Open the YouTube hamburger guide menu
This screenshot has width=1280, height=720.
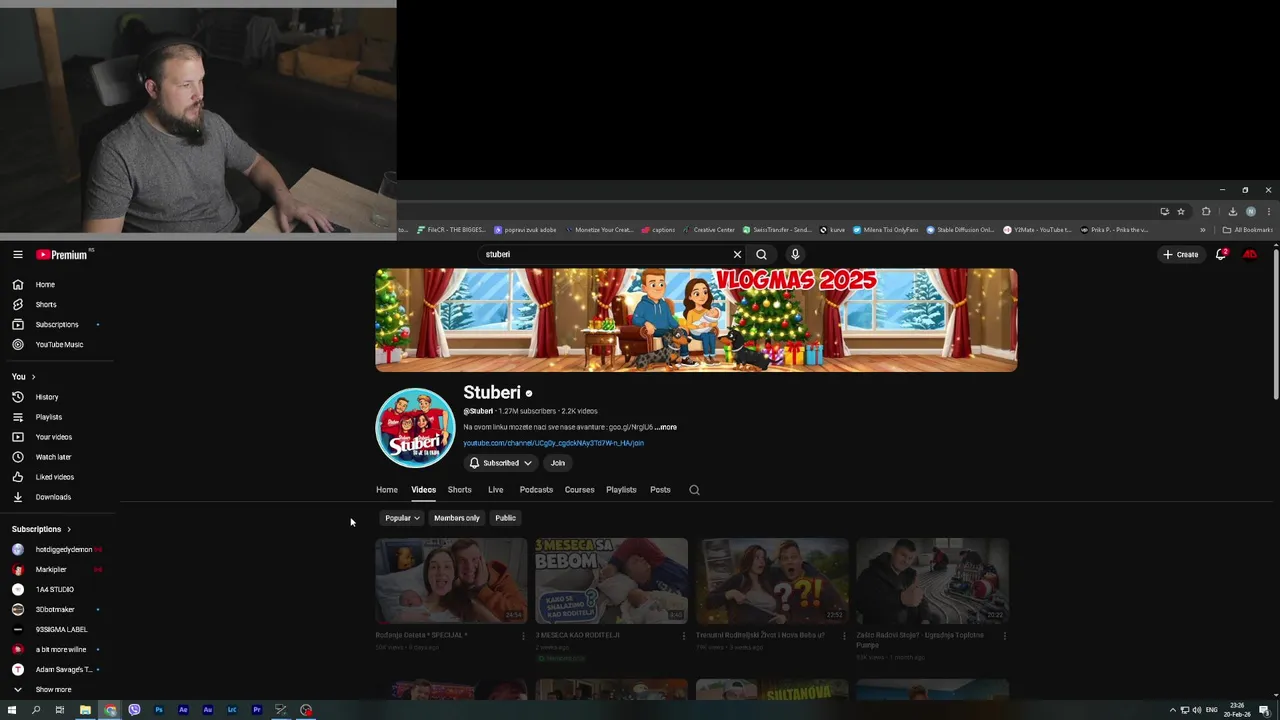(17, 254)
